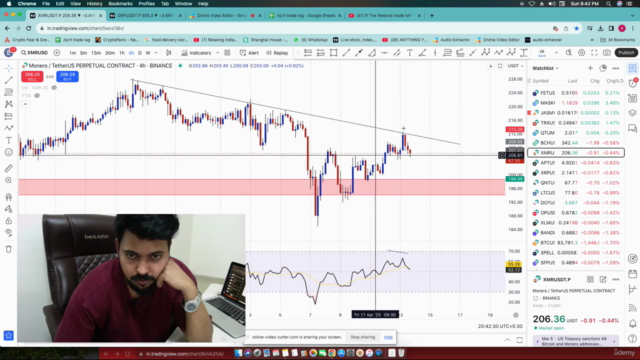Switch to April trade log Google Sheets tab
This screenshot has height=360, width=640.
point(305,16)
